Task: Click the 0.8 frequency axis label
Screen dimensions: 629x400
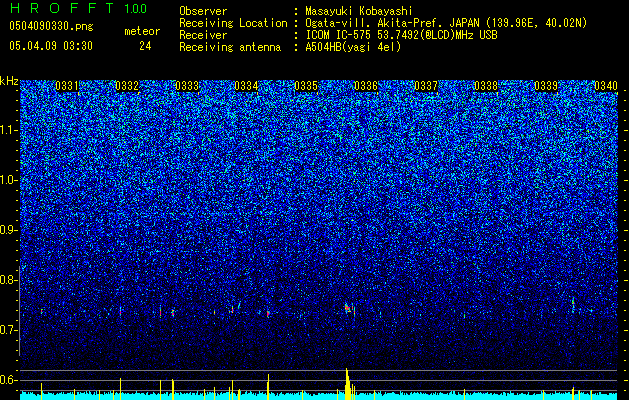Action: click(9, 280)
